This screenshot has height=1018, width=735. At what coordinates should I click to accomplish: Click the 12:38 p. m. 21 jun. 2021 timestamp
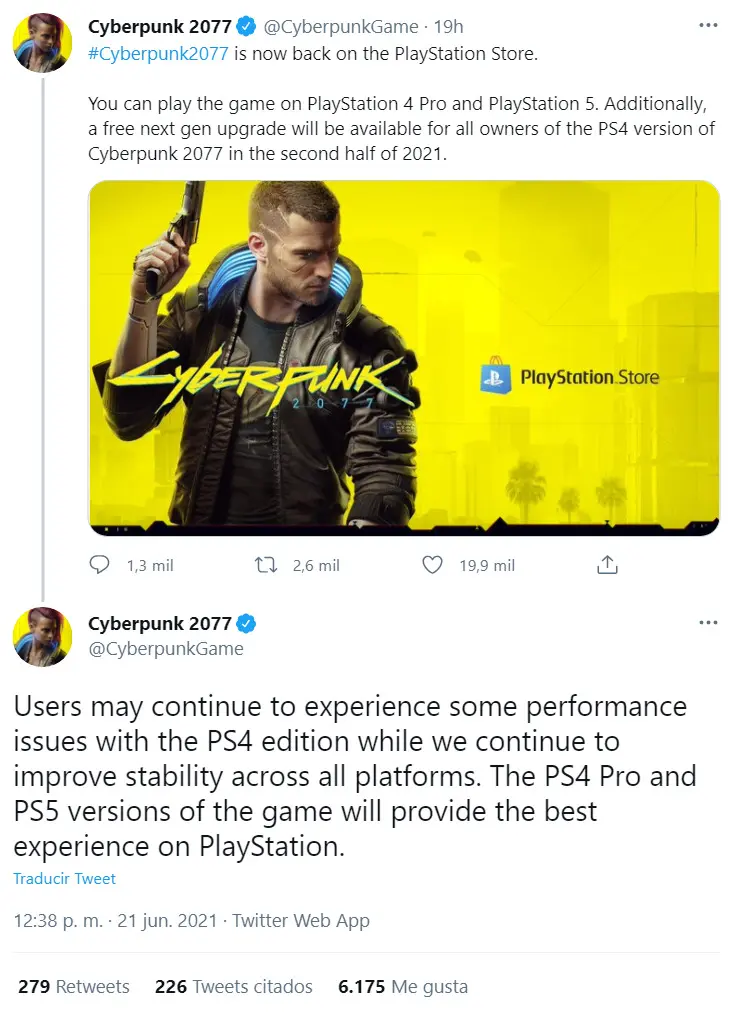115,921
